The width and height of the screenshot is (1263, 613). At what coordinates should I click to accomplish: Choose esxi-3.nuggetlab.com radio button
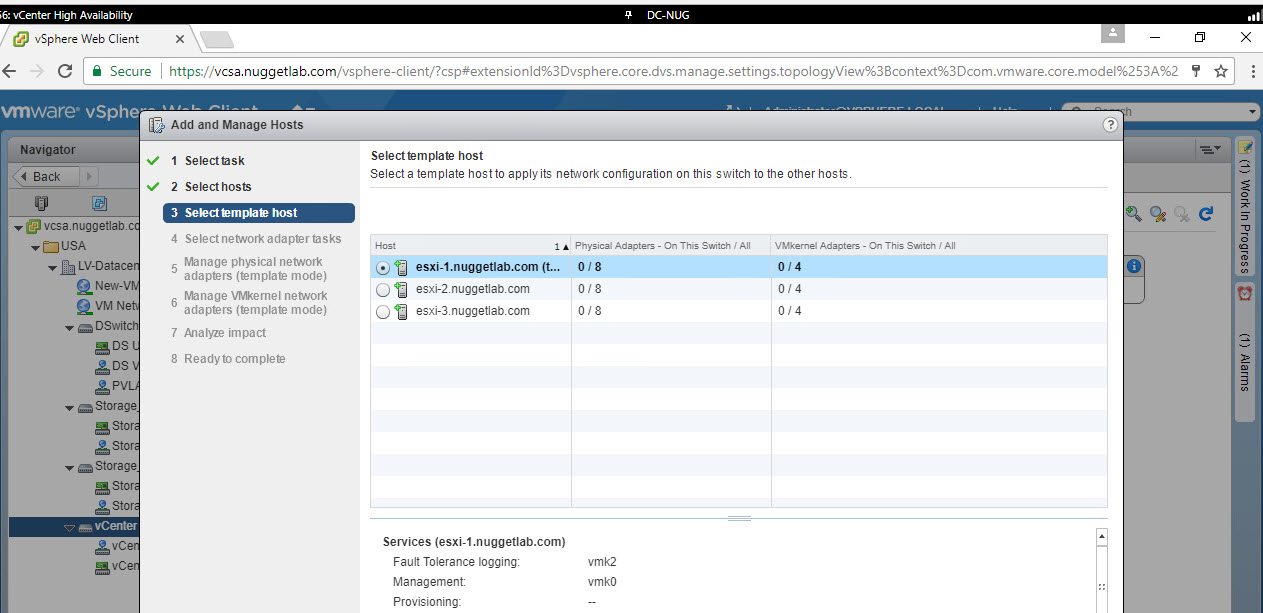(383, 312)
